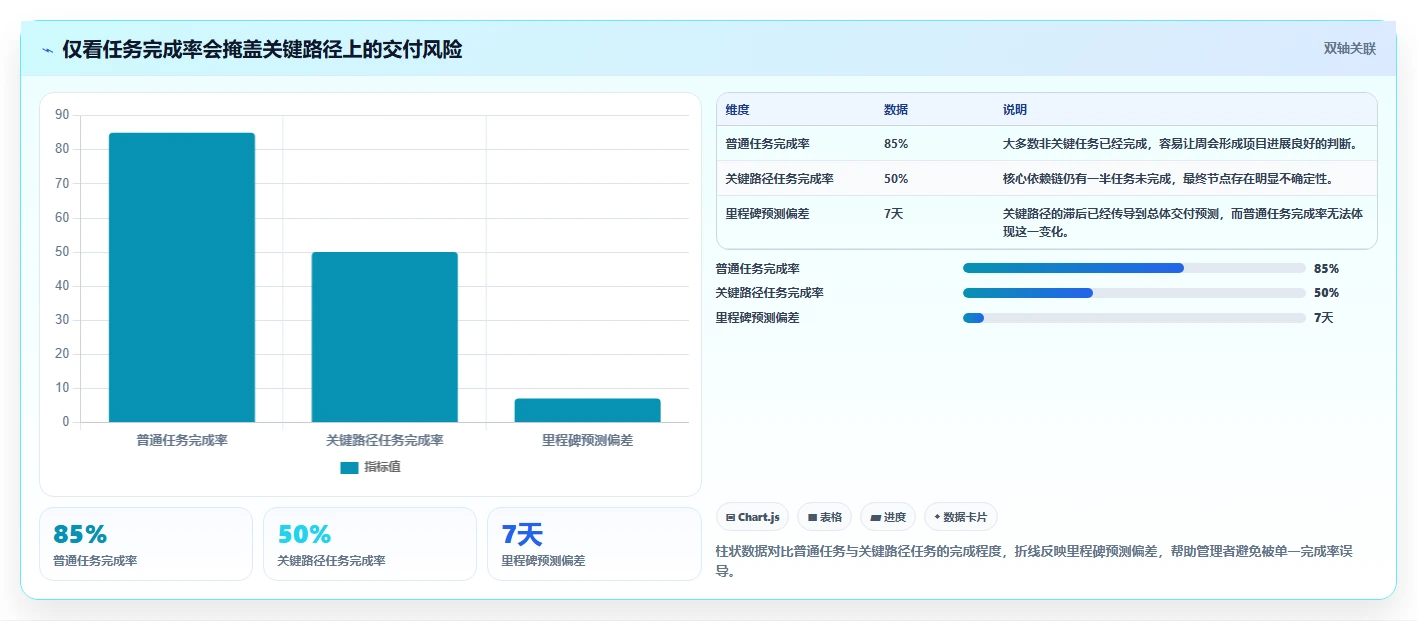The image size is (1417, 621).
Task: Click x-axis label 普通任务完成率
Action: pyautogui.click(x=182, y=440)
